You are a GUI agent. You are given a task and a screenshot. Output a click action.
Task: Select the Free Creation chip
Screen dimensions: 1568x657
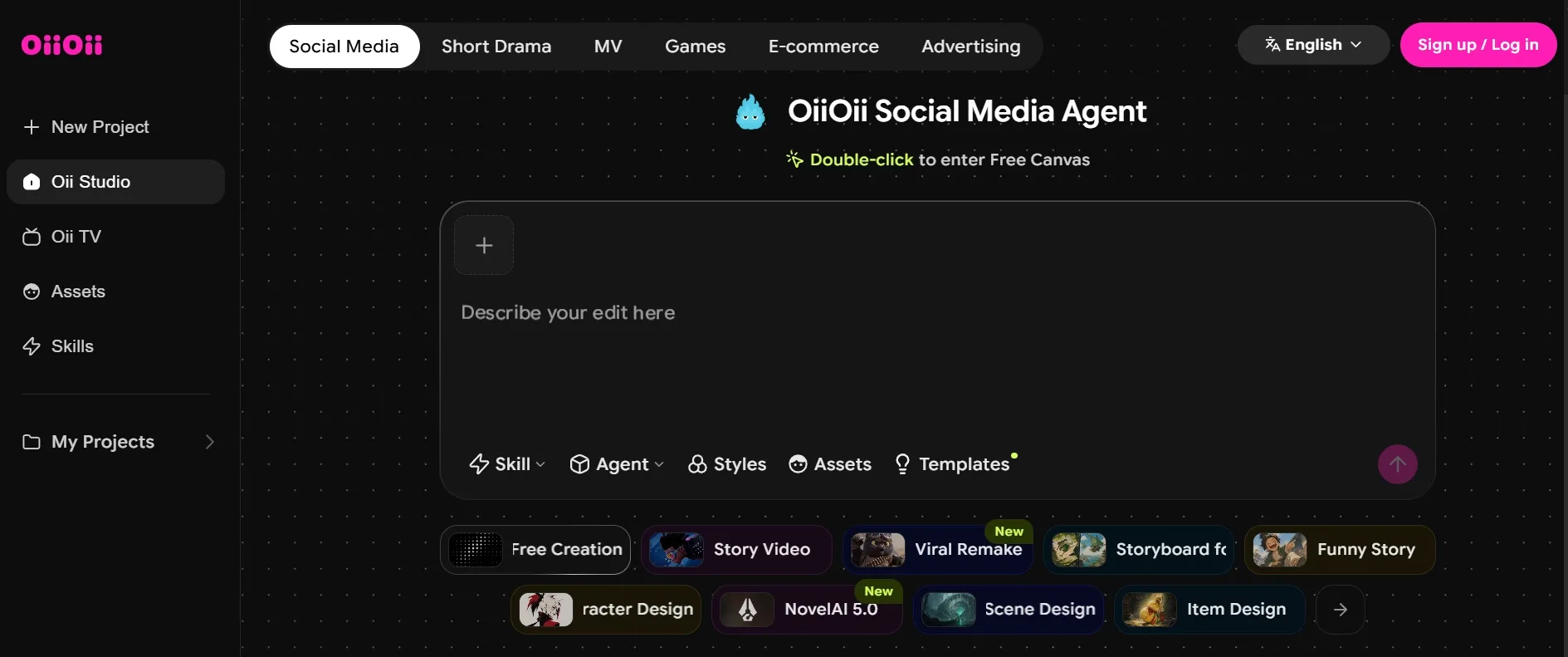pyautogui.click(x=535, y=550)
